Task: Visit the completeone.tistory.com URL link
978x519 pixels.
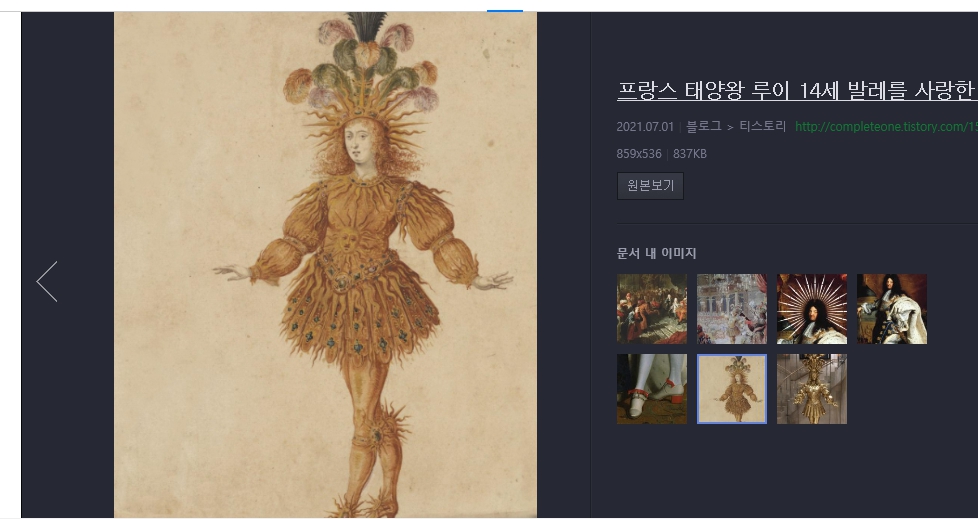Action: 886,127
